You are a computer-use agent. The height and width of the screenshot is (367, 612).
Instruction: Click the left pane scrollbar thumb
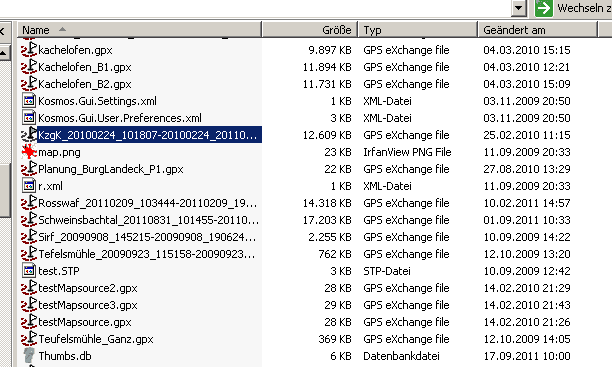pyautogui.click(x=4, y=190)
